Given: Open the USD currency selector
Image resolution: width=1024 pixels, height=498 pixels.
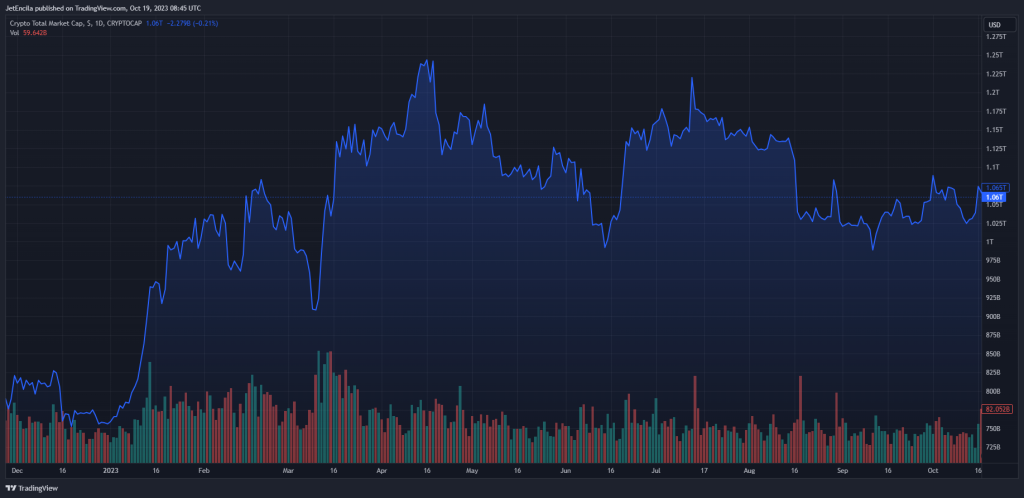Looking at the screenshot, I should click(x=994, y=24).
